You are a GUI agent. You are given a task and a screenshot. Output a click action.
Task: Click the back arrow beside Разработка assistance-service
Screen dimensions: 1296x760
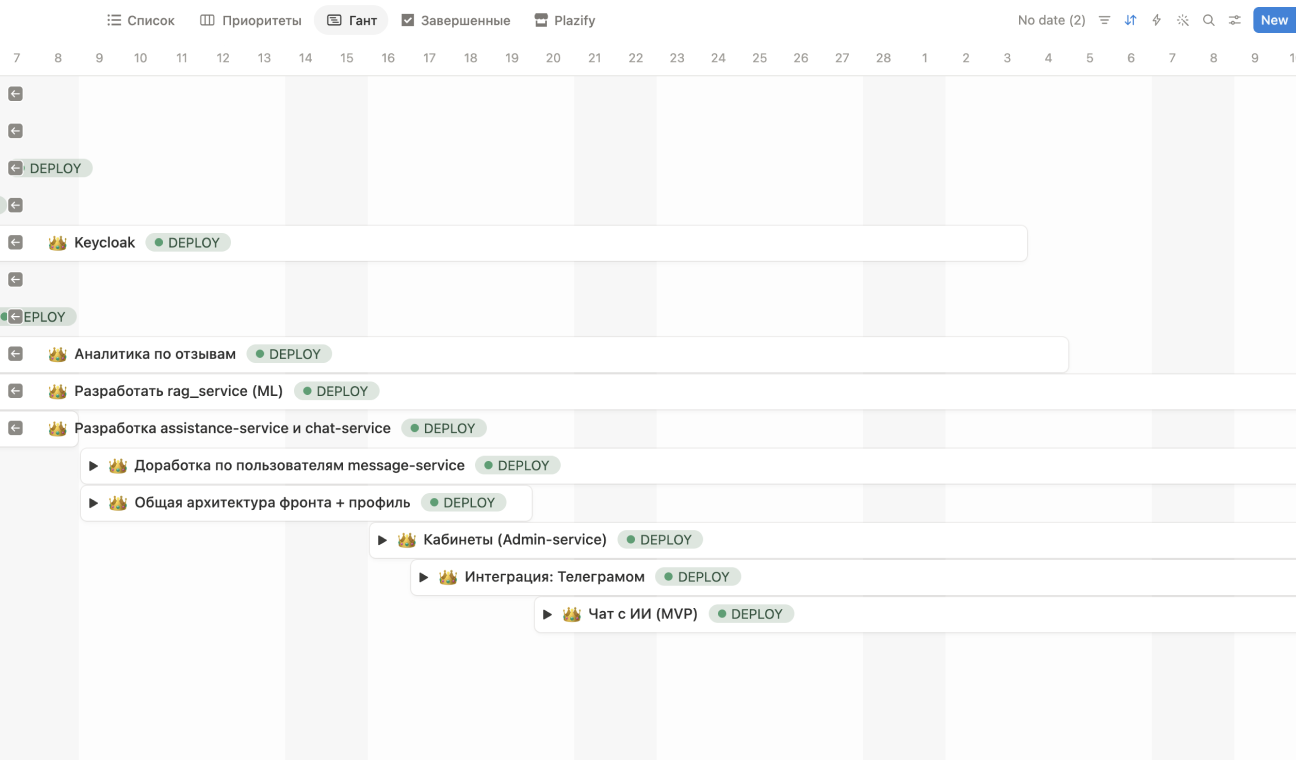coord(15,428)
